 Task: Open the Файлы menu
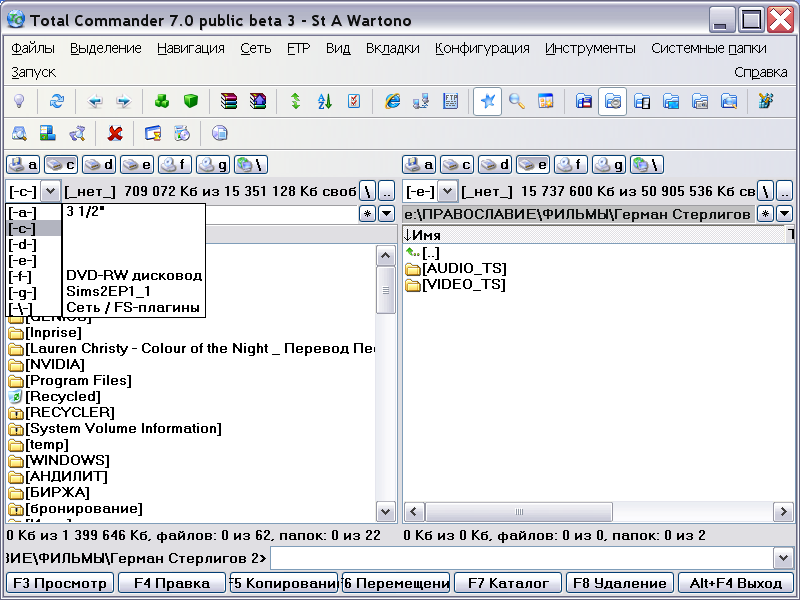33,48
